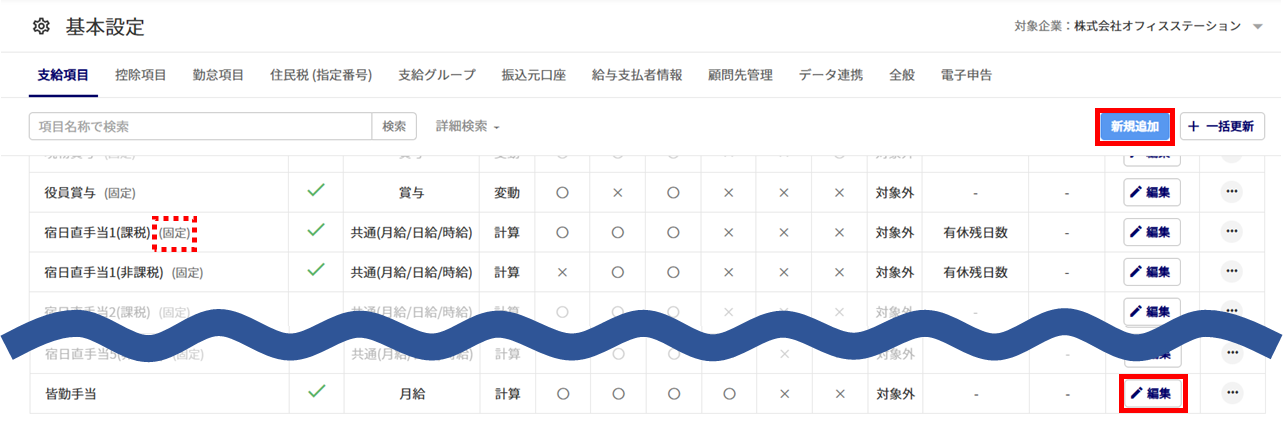Viewport: 1283px width, 421px height.
Task: Click the gear icon beside 基本設定
Action: click(41, 27)
